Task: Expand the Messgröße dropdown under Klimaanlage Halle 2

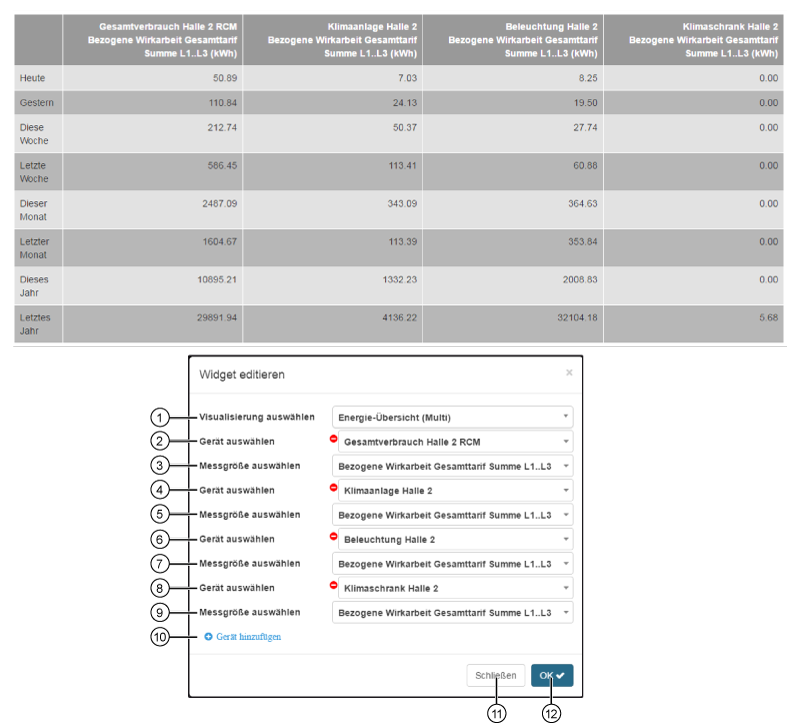Action: tap(455, 514)
